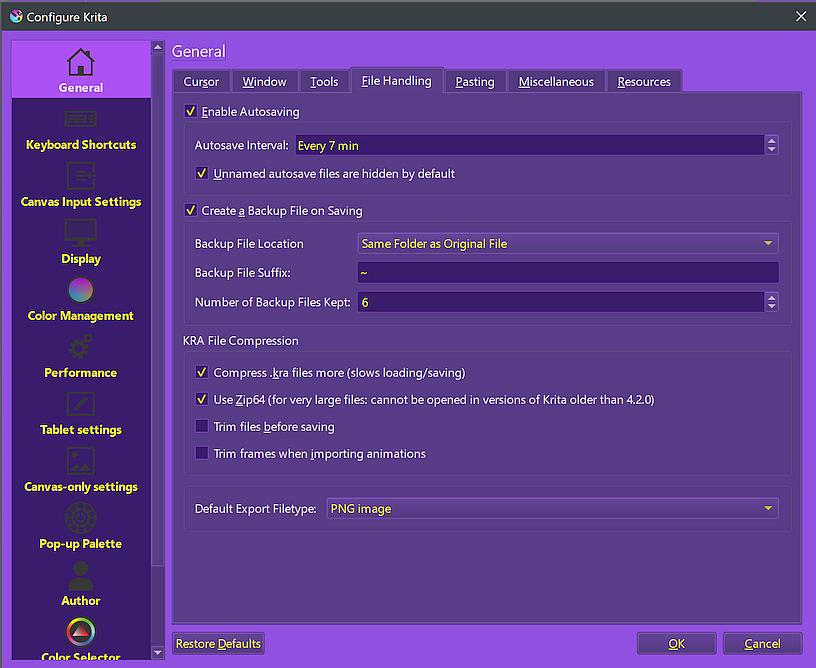The height and width of the screenshot is (668, 816).
Task: Open the Pop-up Palette icon
Action: [x=81, y=518]
